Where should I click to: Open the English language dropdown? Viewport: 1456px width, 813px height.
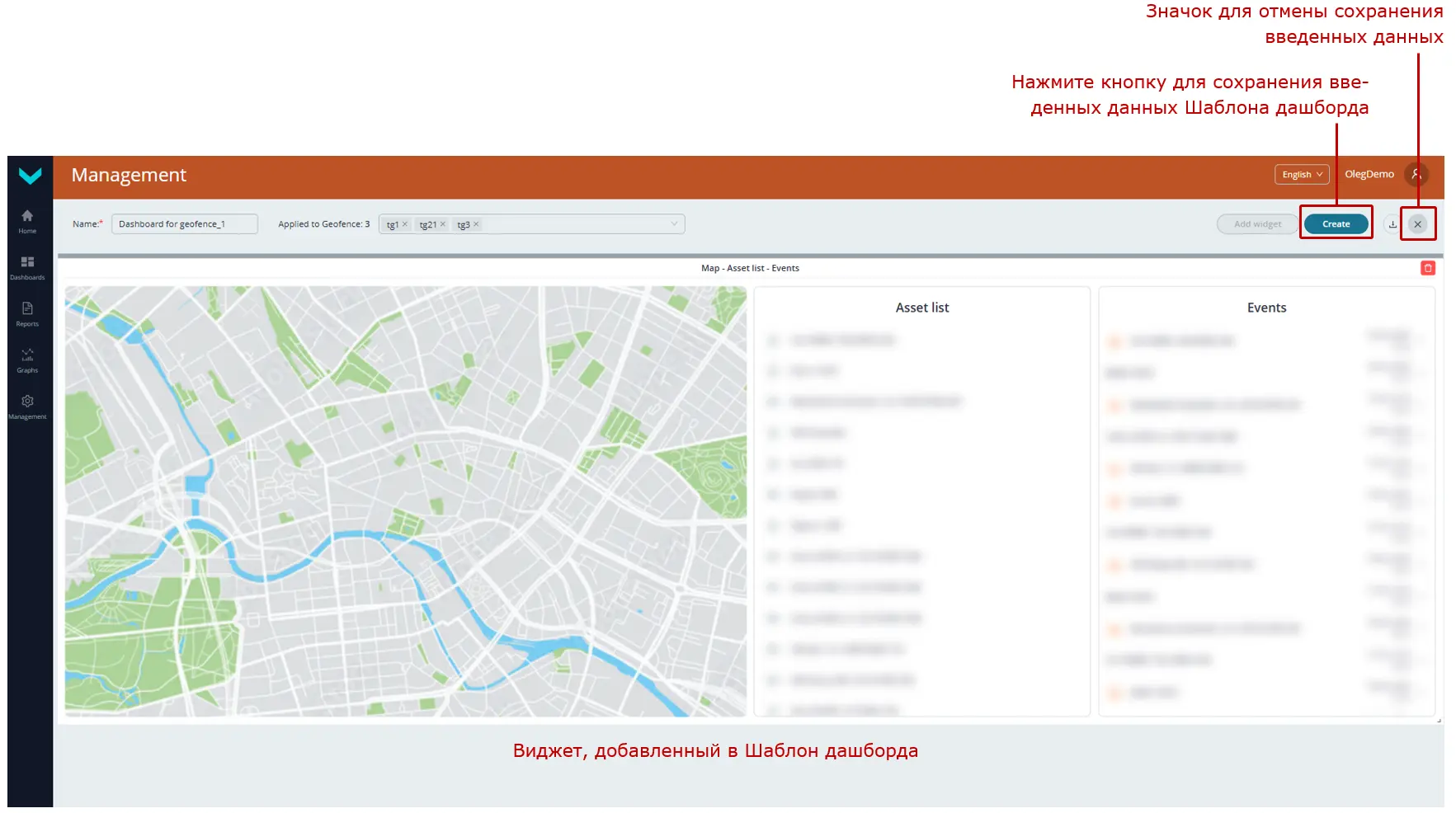point(1301,175)
